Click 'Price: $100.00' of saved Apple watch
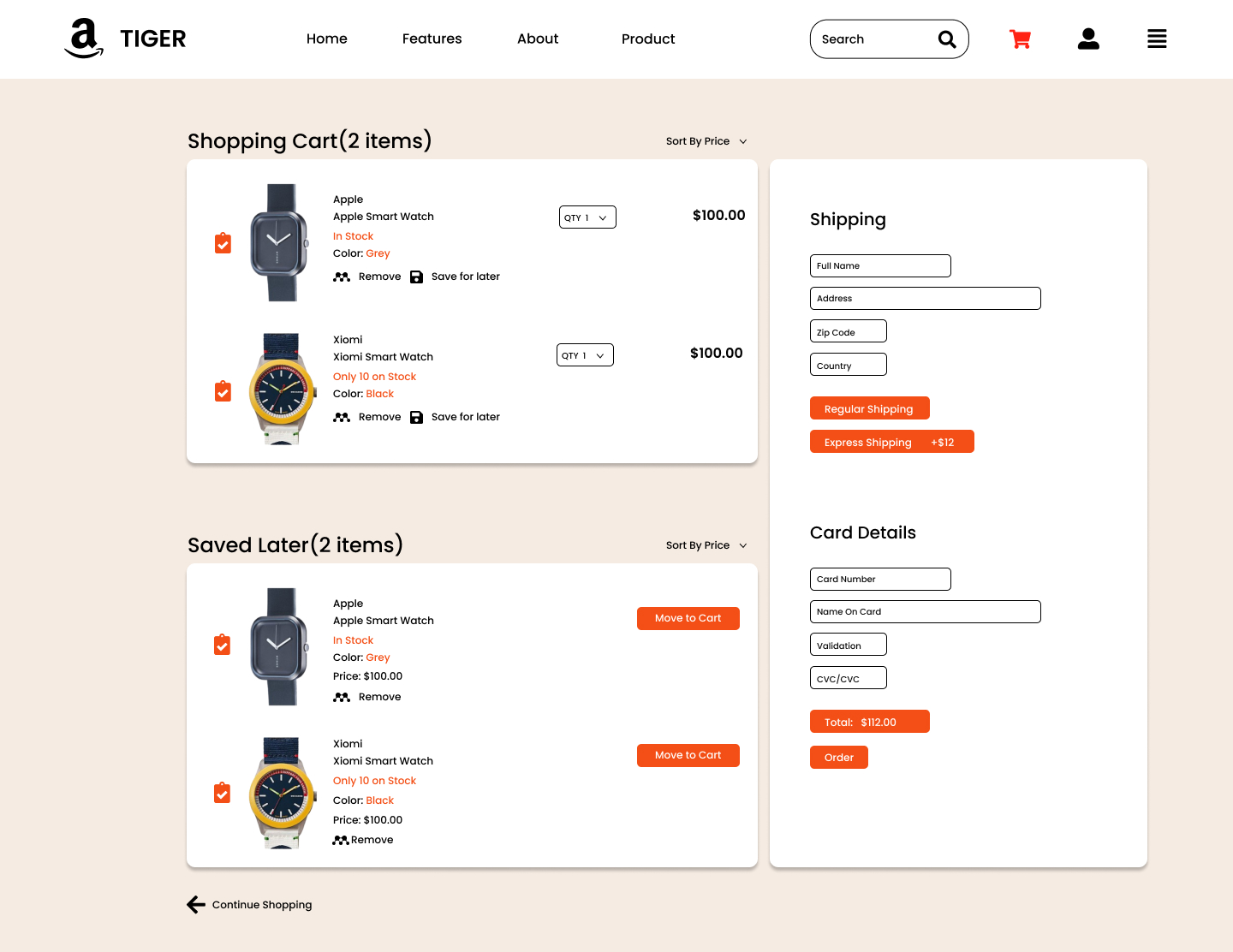 point(367,676)
